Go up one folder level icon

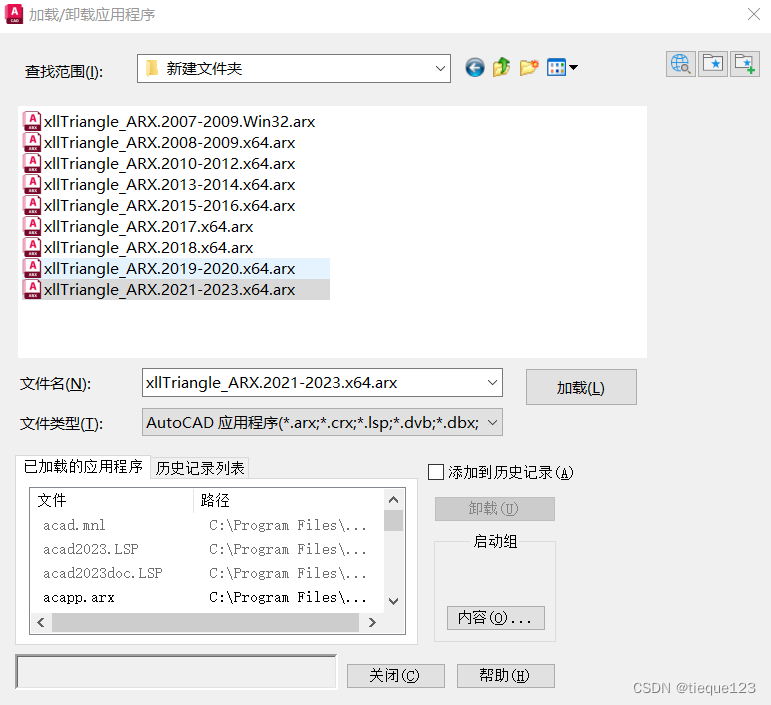tap(502, 67)
